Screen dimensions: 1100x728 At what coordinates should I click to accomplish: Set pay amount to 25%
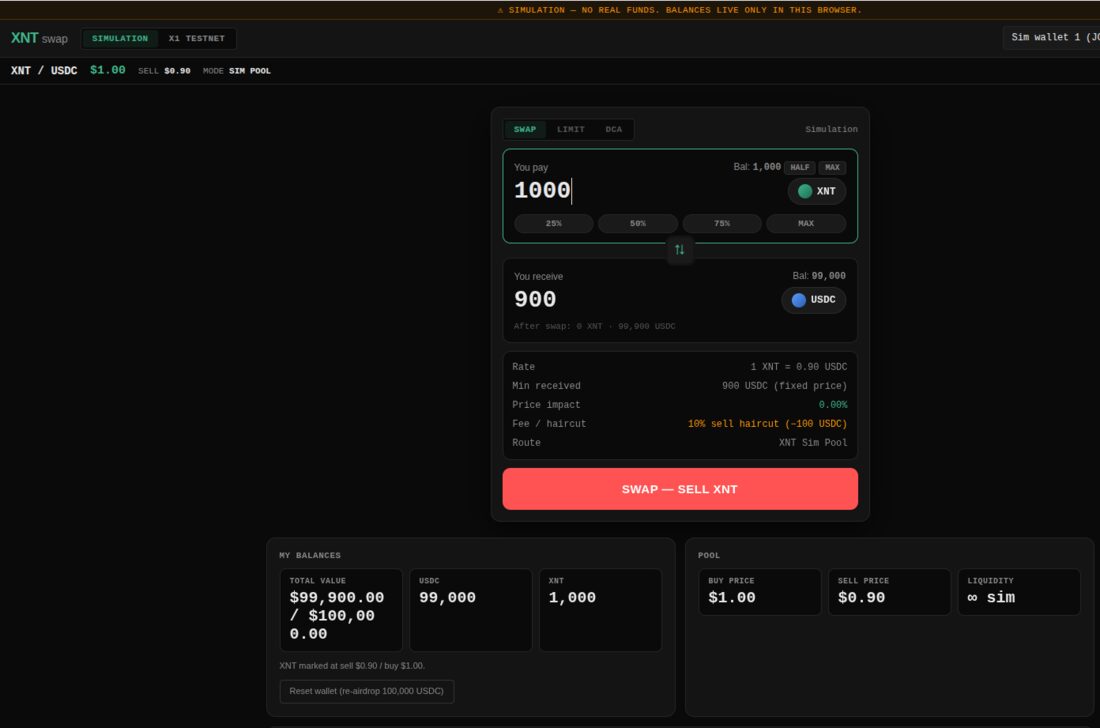point(554,223)
